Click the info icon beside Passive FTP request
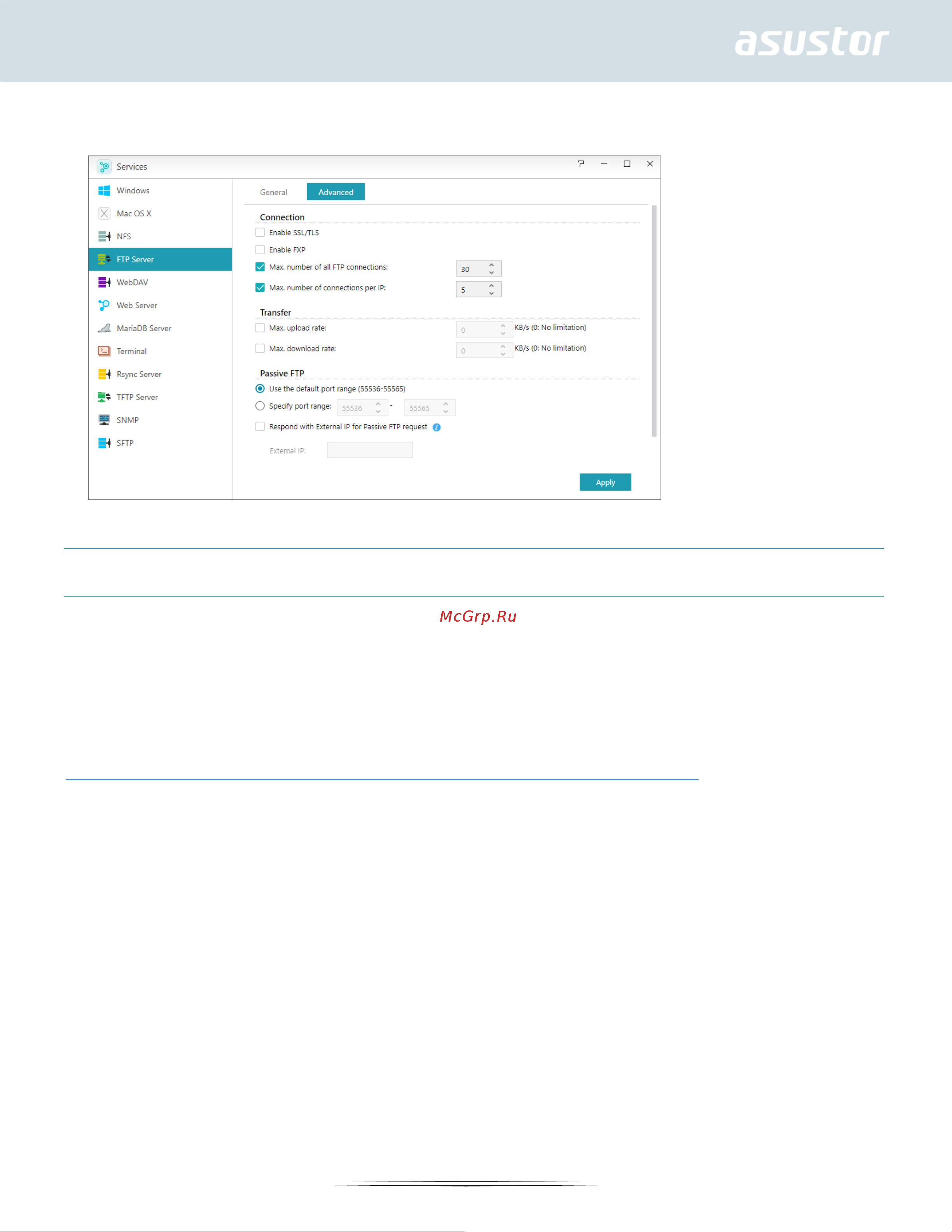This screenshot has width=952, height=1232. pyautogui.click(x=437, y=428)
